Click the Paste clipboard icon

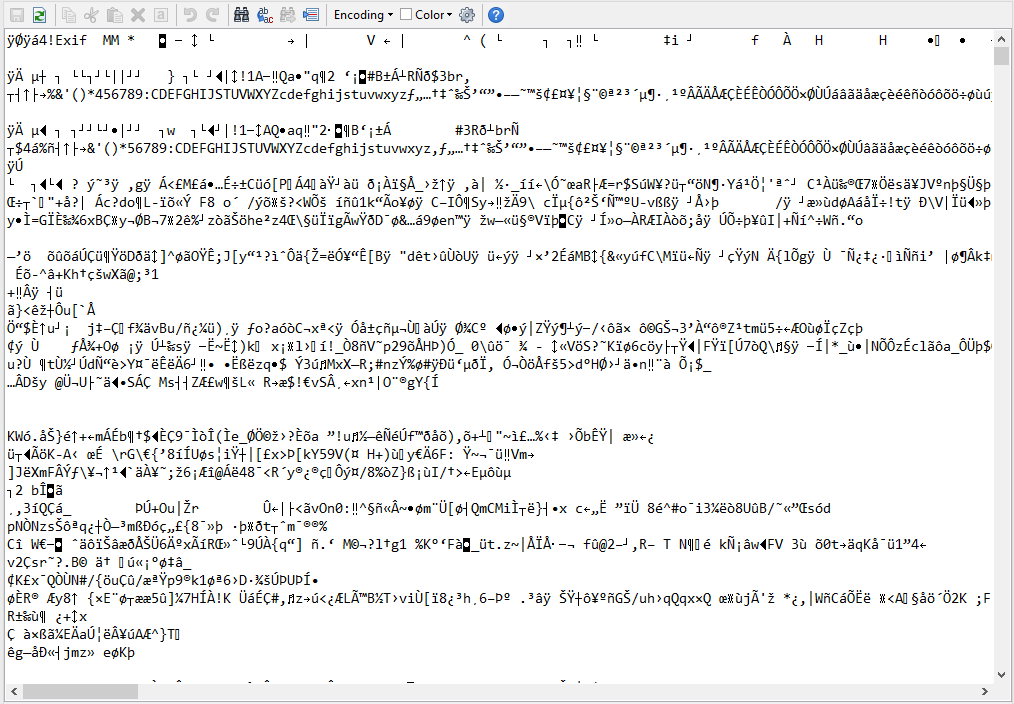coord(114,15)
